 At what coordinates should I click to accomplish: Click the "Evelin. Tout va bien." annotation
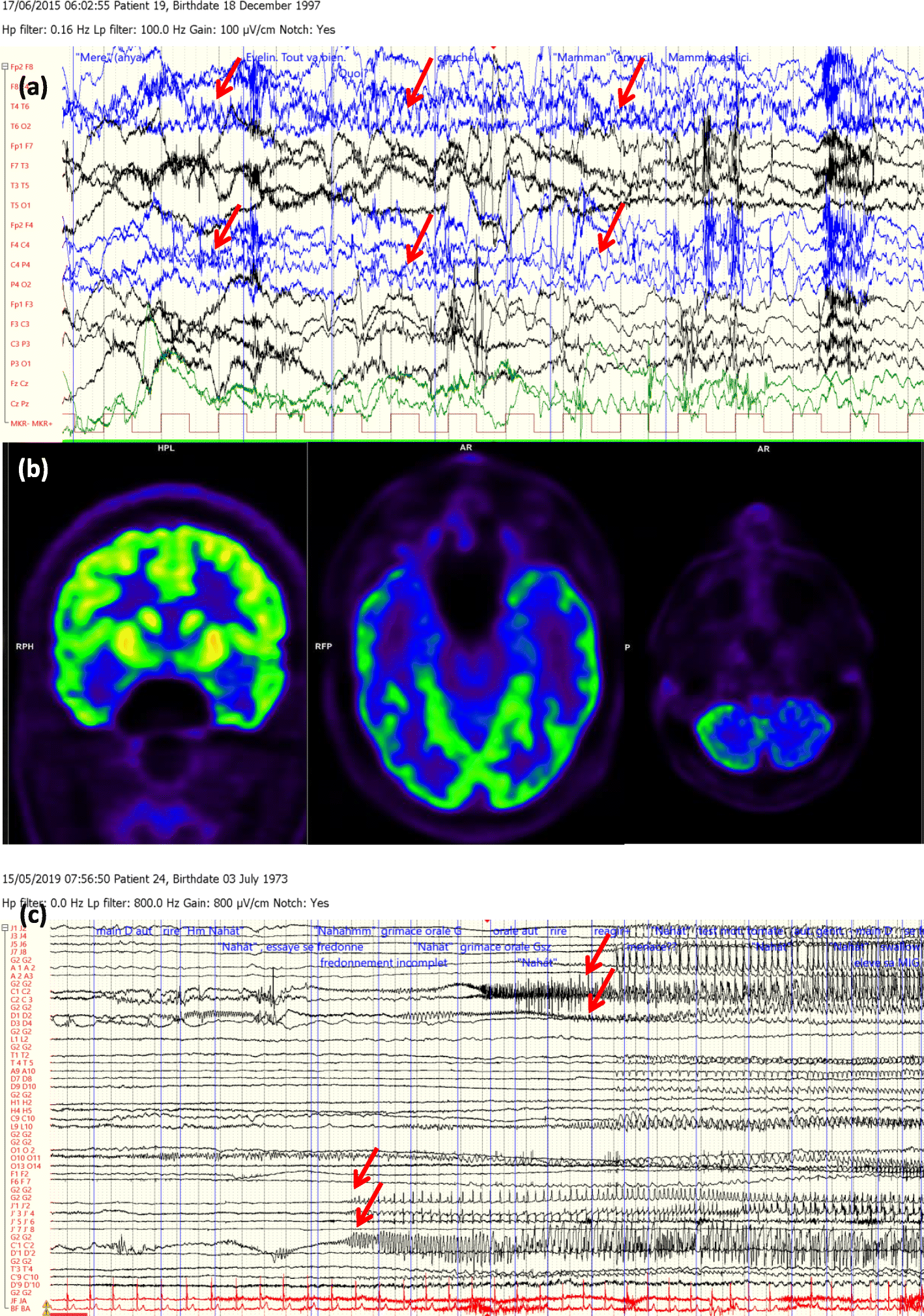click(x=296, y=57)
